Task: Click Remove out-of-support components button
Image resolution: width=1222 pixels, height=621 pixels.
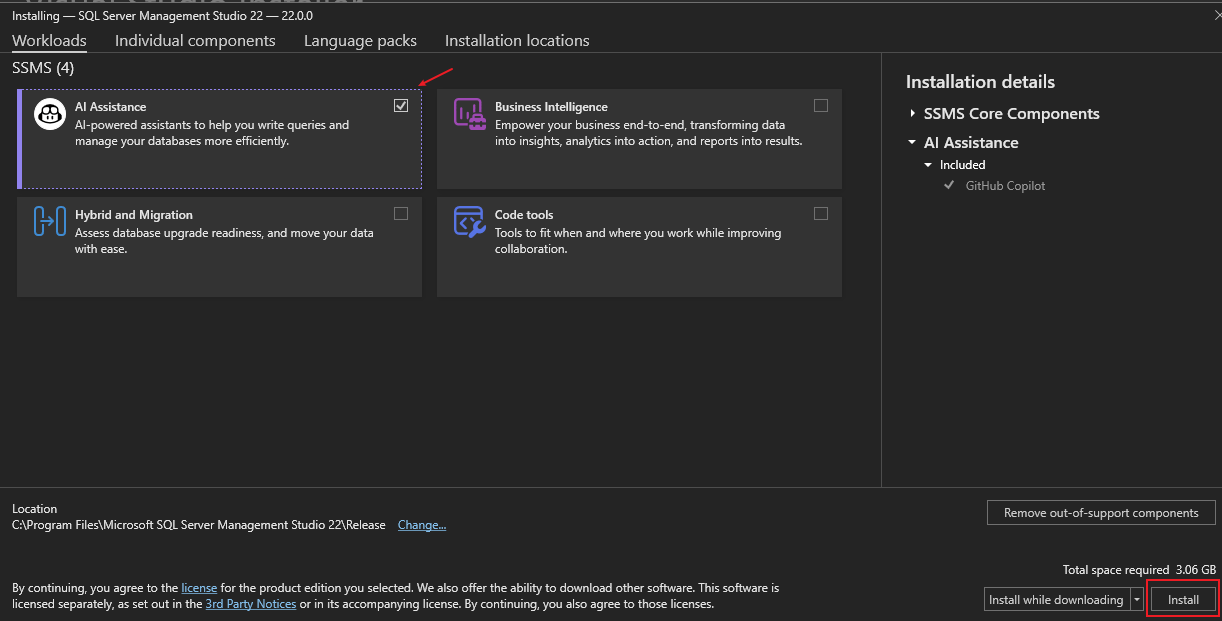Action: (1101, 513)
